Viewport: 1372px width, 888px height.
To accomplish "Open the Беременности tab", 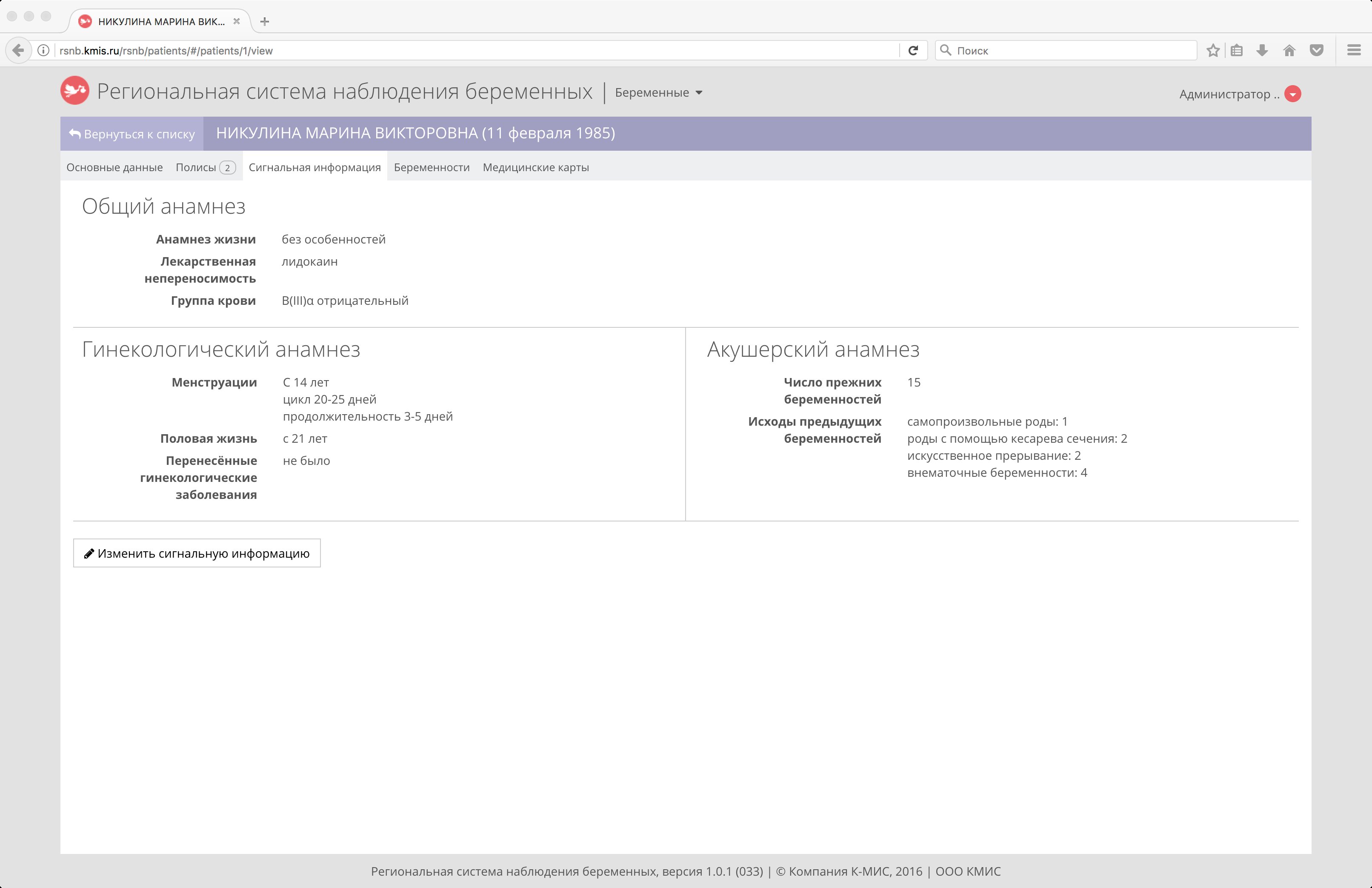I will pos(432,167).
